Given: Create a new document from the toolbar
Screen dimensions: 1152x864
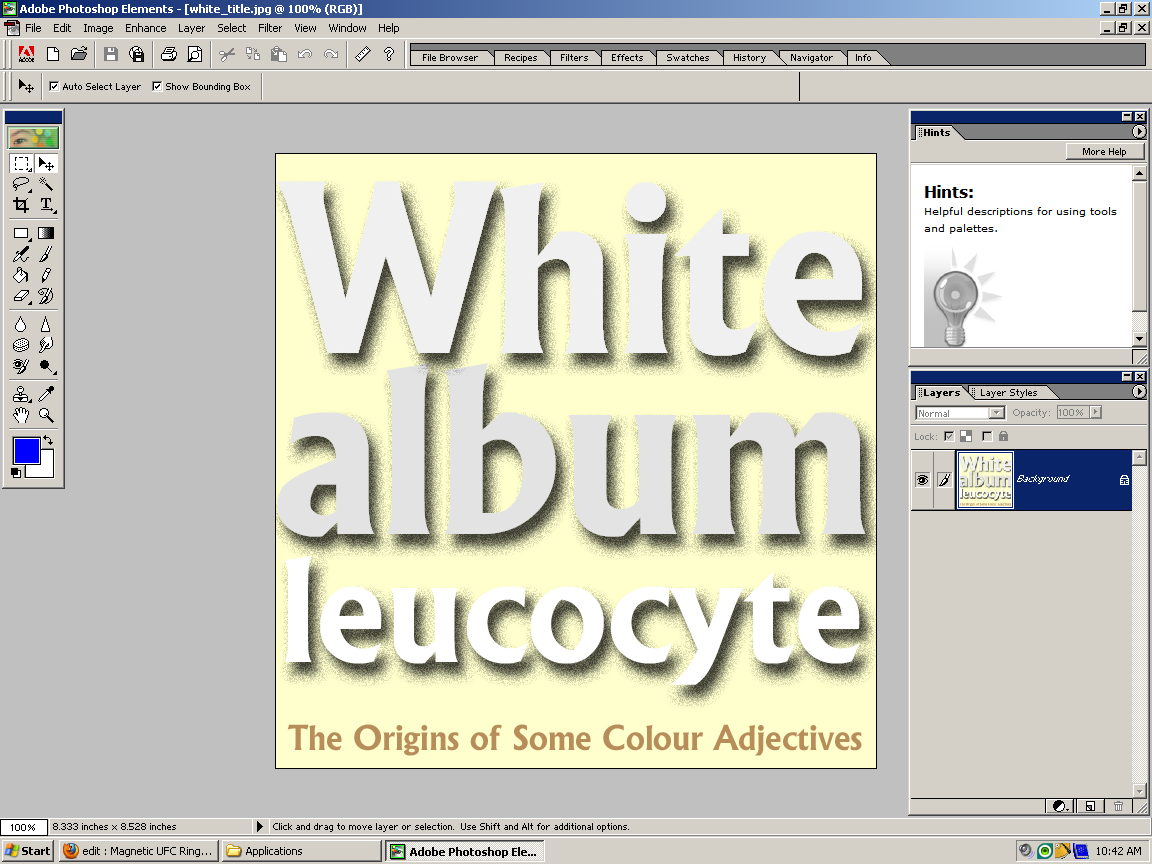Looking at the screenshot, I should click(x=53, y=54).
